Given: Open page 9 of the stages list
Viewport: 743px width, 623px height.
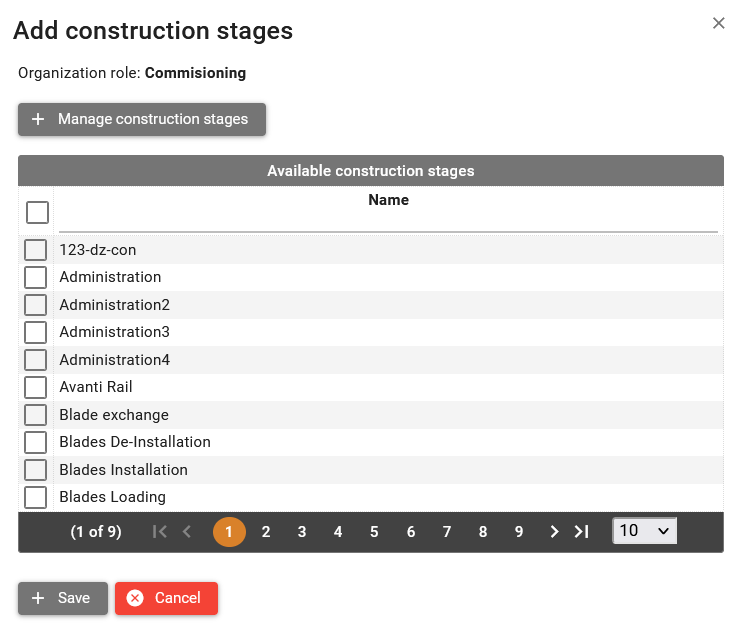Looking at the screenshot, I should pos(519,532).
